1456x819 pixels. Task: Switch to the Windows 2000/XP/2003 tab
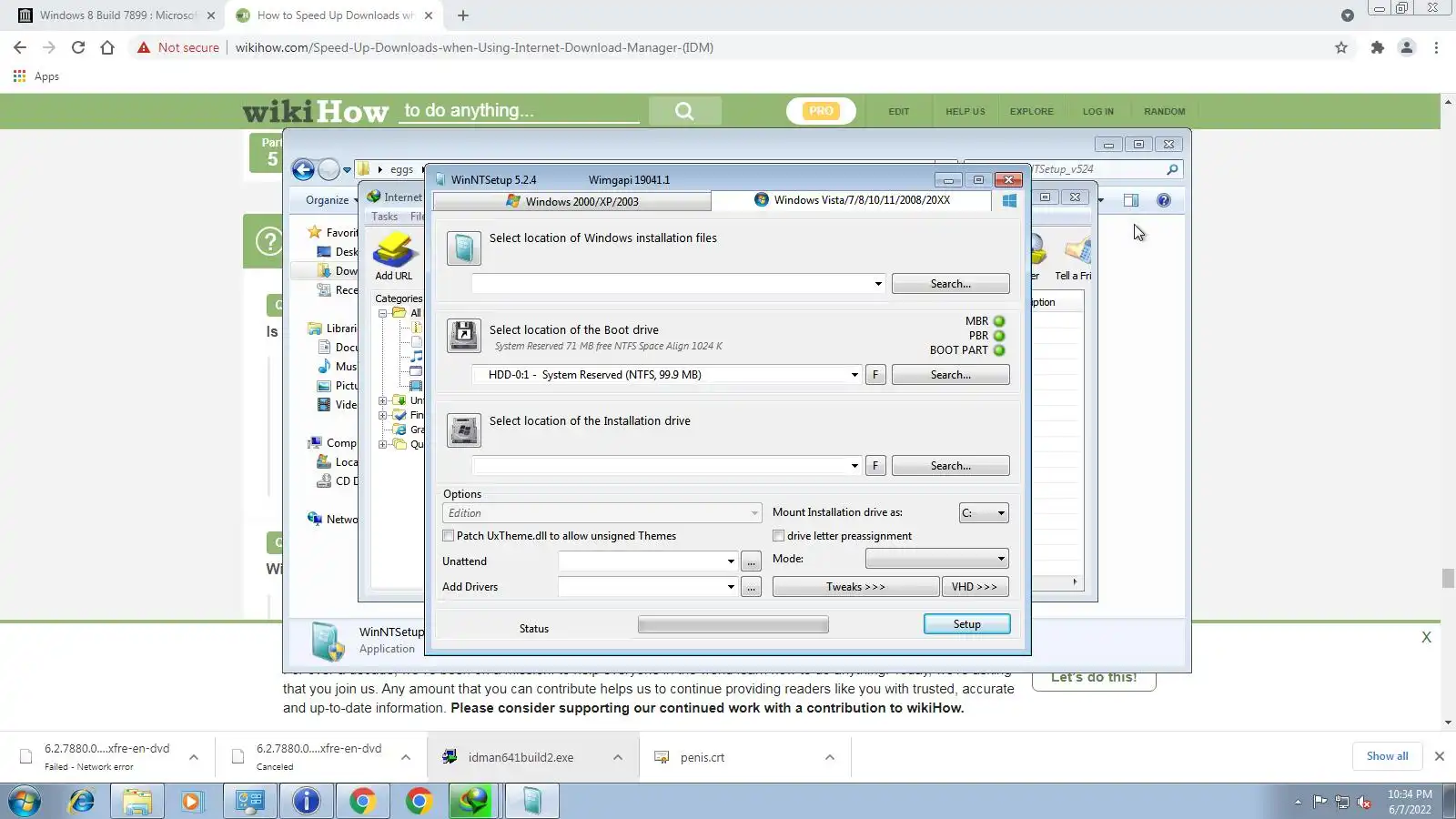pyautogui.click(x=572, y=201)
